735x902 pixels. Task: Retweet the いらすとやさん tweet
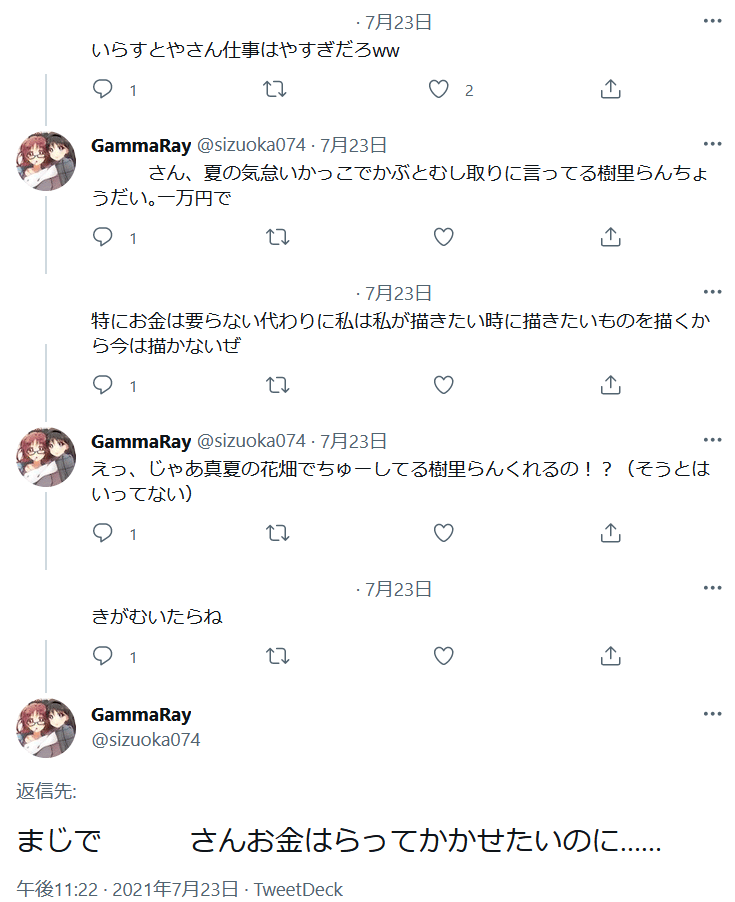[x=272, y=89]
